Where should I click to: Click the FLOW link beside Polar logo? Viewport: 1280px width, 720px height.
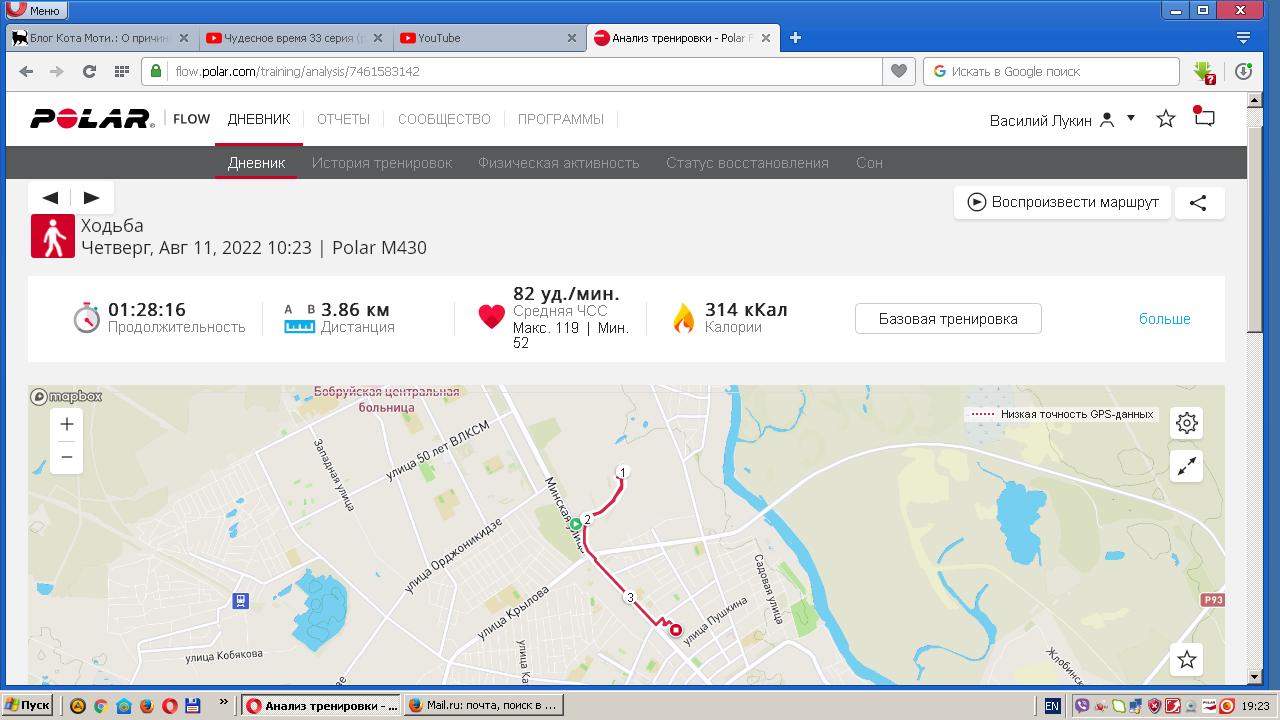coord(191,119)
